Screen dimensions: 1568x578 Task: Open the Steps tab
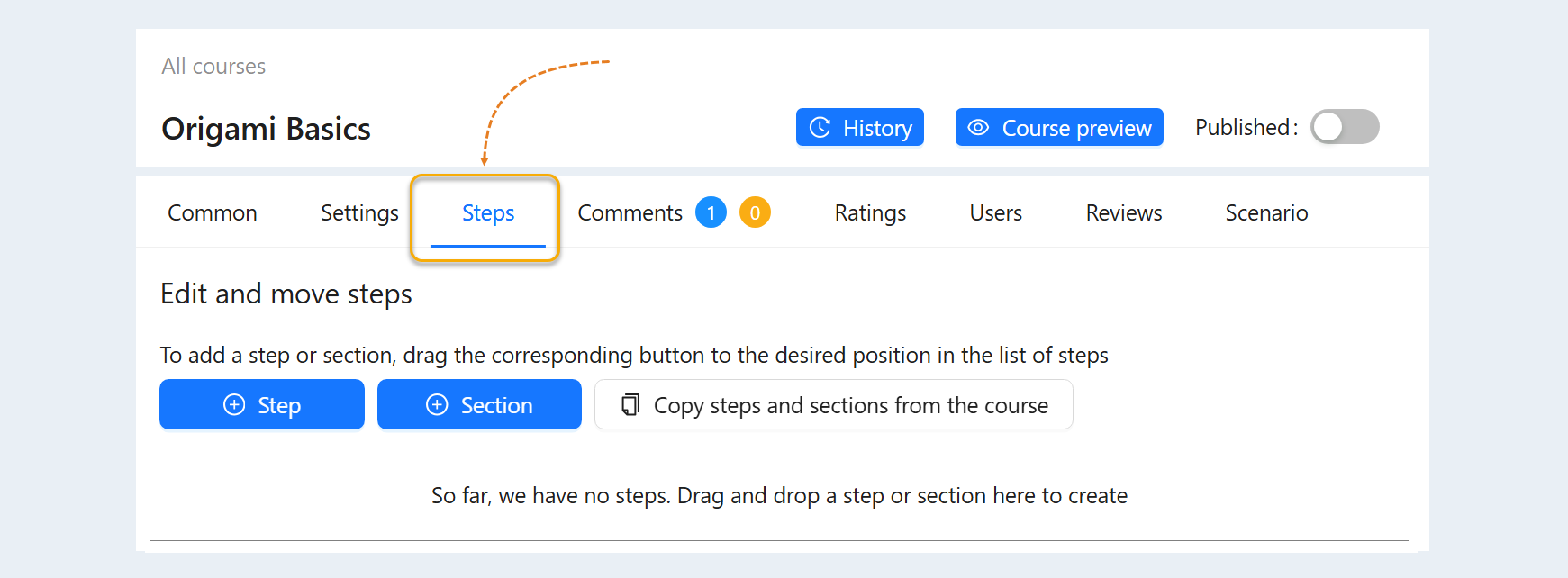point(488,213)
